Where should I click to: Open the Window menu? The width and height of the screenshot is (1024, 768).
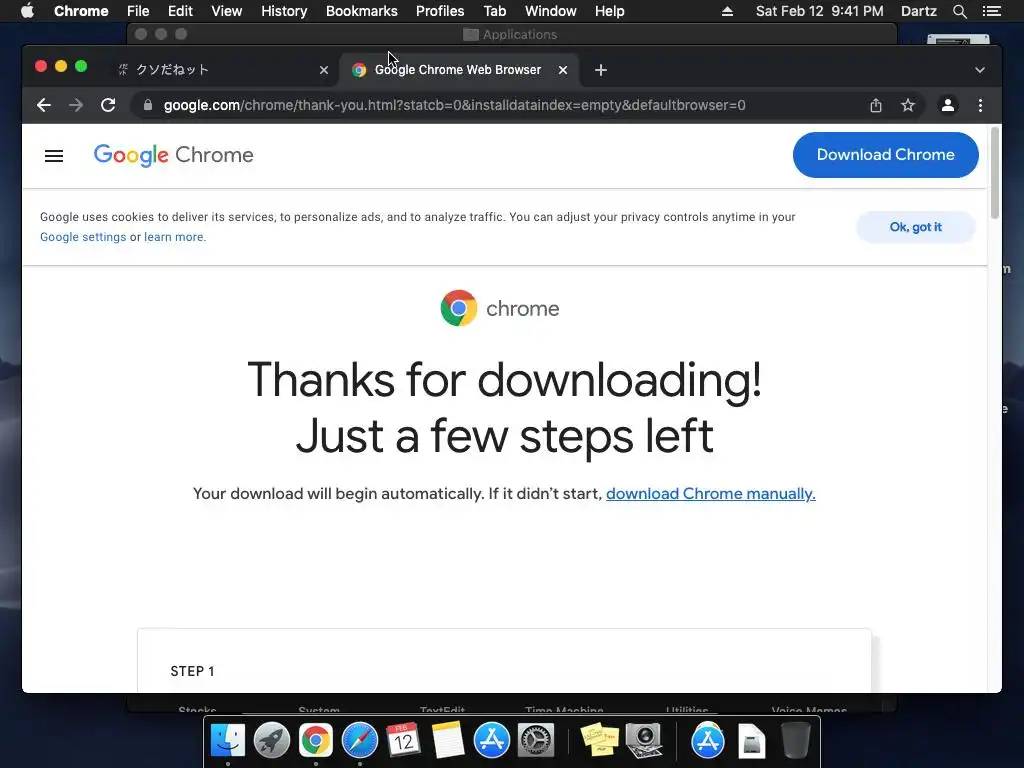pyautogui.click(x=551, y=11)
